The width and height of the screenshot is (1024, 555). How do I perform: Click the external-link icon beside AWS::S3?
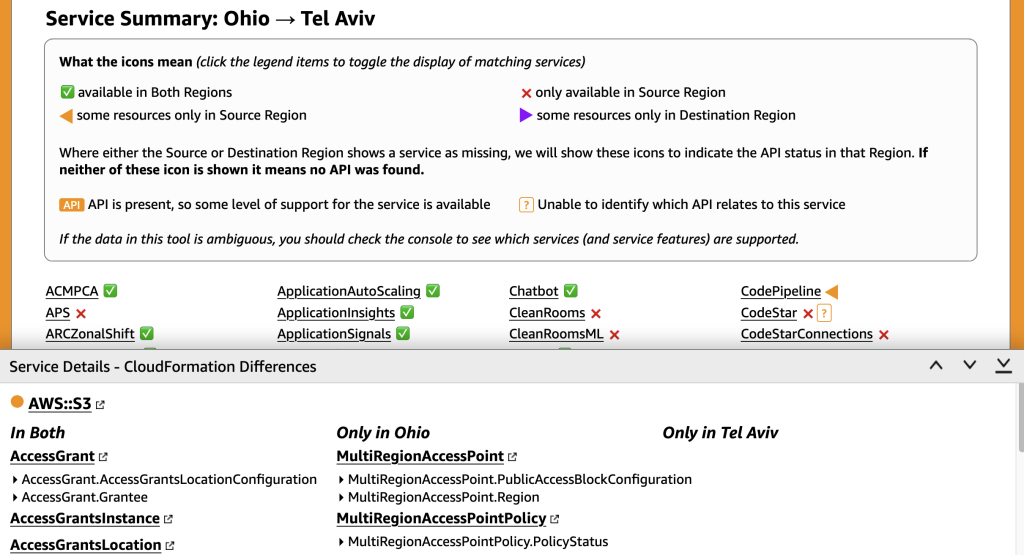(100, 405)
